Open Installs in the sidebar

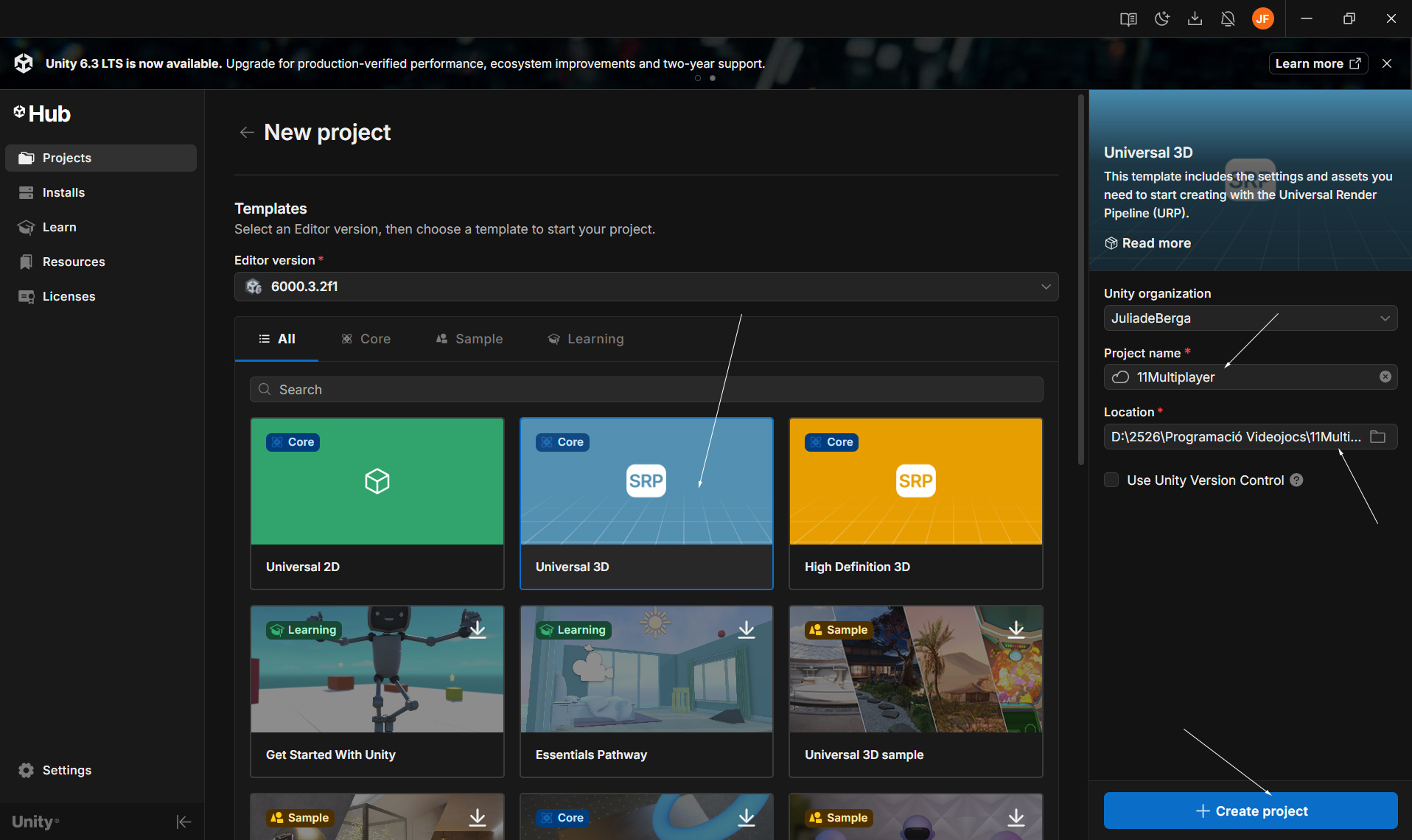click(63, 193)
